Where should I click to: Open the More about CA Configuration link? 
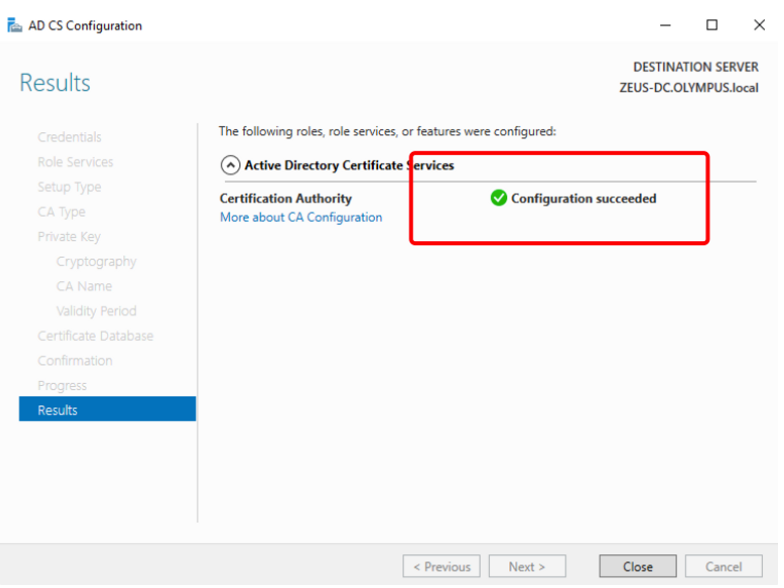[x=301, y=217]
